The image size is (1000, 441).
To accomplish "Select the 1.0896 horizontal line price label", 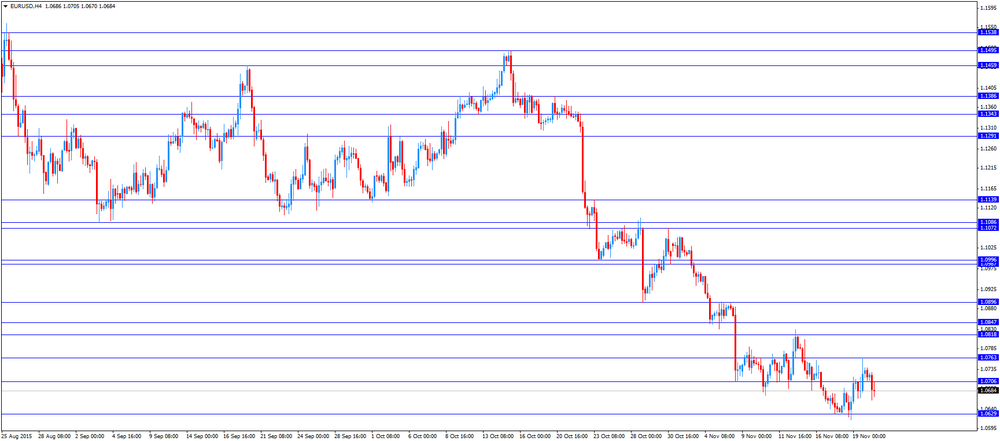I will point(988,302).
